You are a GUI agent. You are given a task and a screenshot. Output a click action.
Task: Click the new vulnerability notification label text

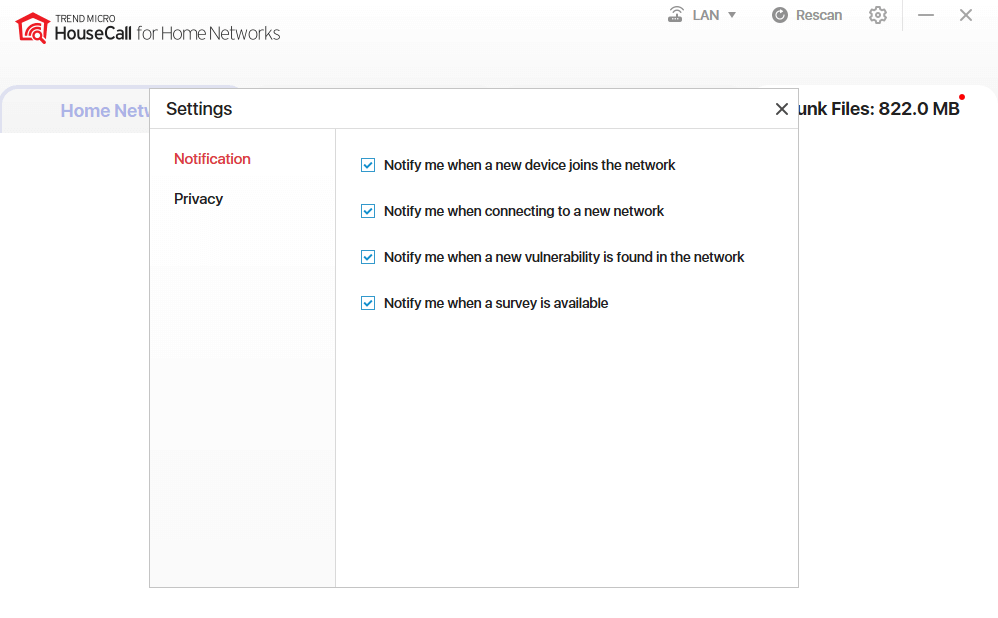(x=564, y=257)
